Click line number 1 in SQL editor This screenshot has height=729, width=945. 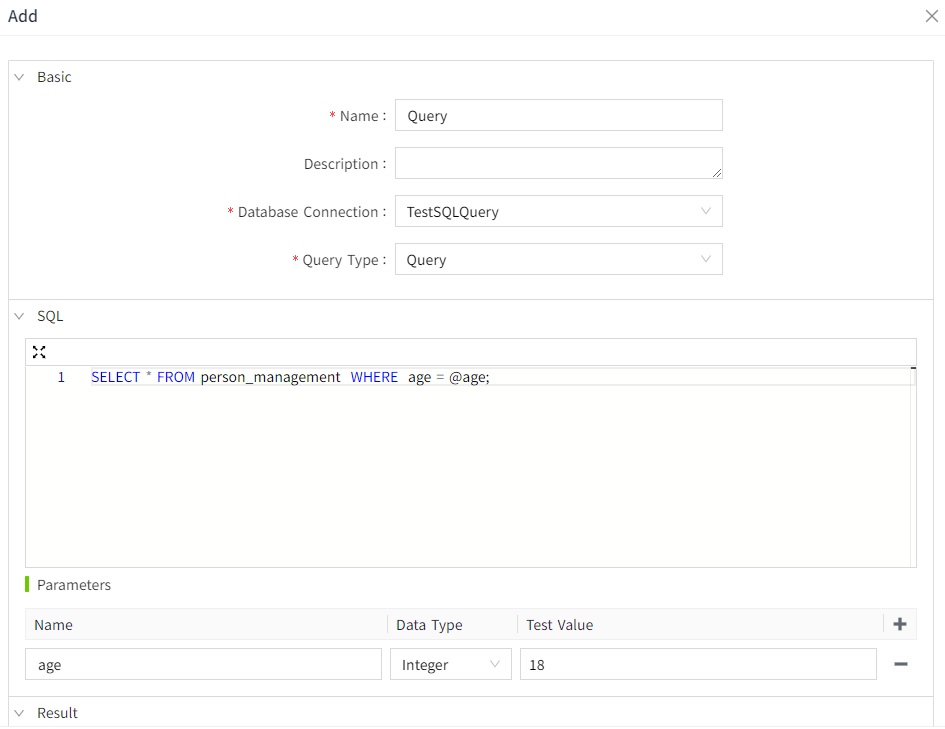pos(61,377)
